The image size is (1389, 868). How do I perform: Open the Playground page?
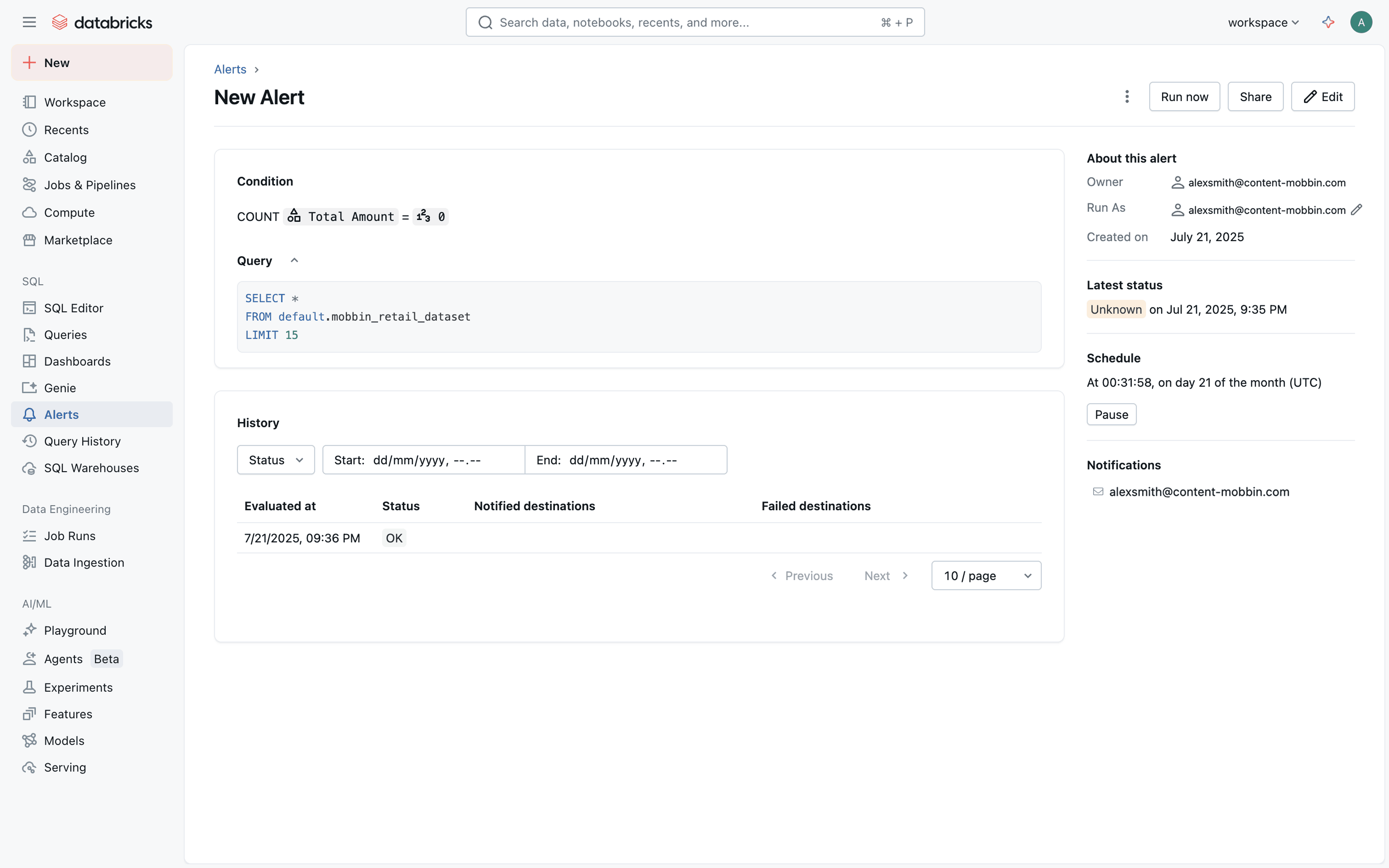(x=74, y=630)
